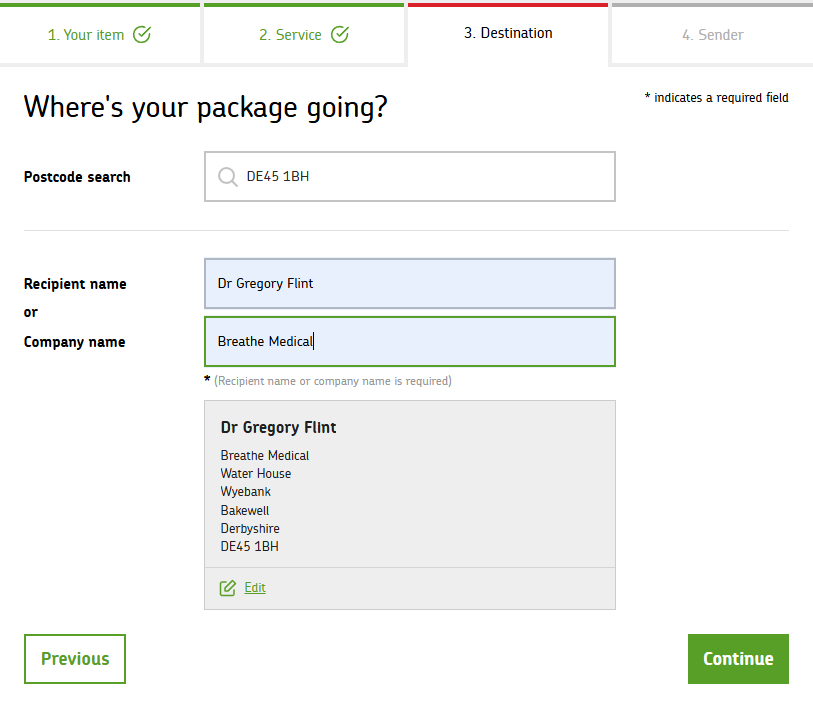
Task: Click the Postcode search label
Action: 77,177
